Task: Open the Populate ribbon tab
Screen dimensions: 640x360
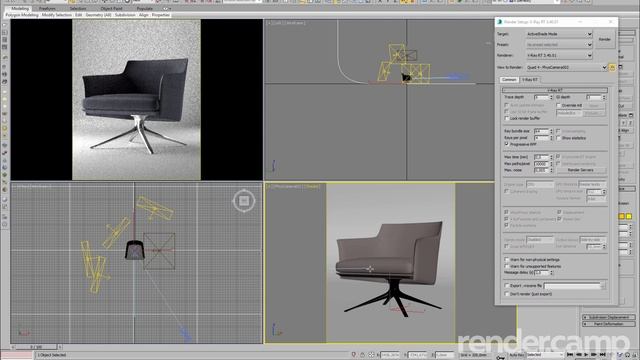Action: pyautogui.click(x=144, y=8)
